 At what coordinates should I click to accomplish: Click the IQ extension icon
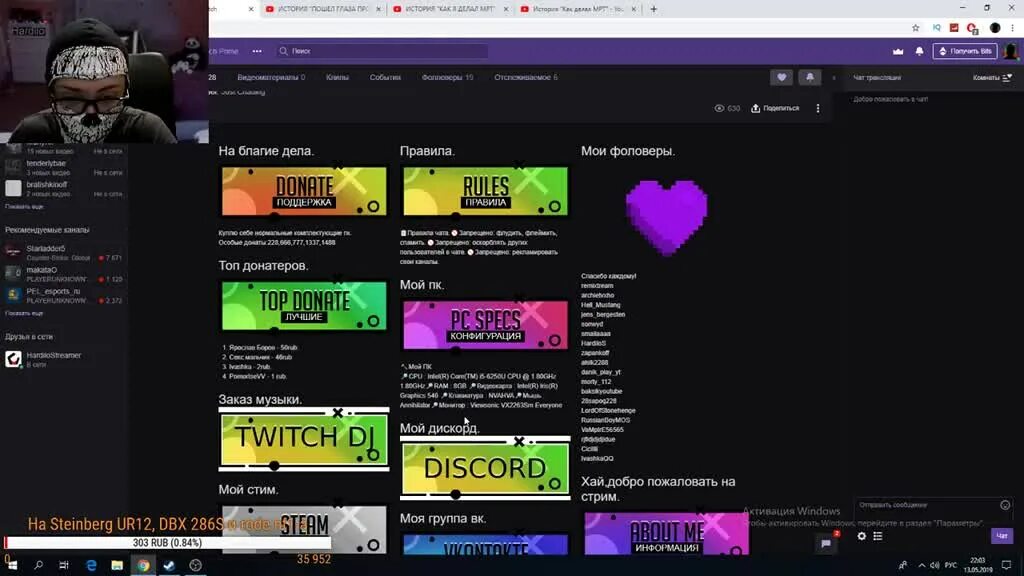pyautogui.click(x=936, y=27)
